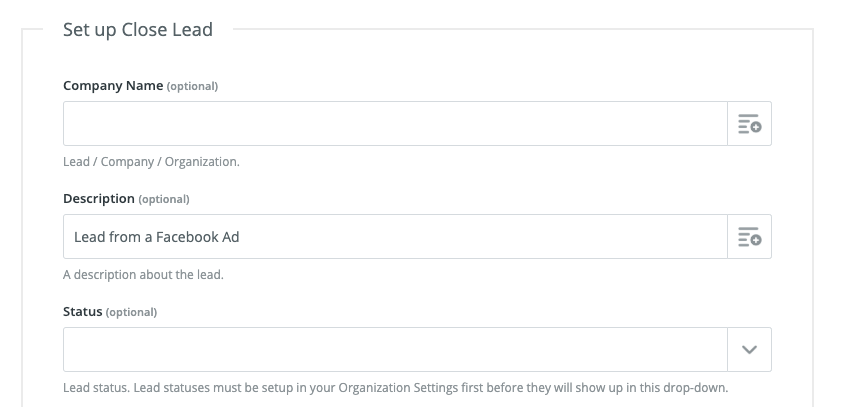Click the Description field label
This screenshot has height=407, width=843.
pyautogui.click(x=98, y=199)
